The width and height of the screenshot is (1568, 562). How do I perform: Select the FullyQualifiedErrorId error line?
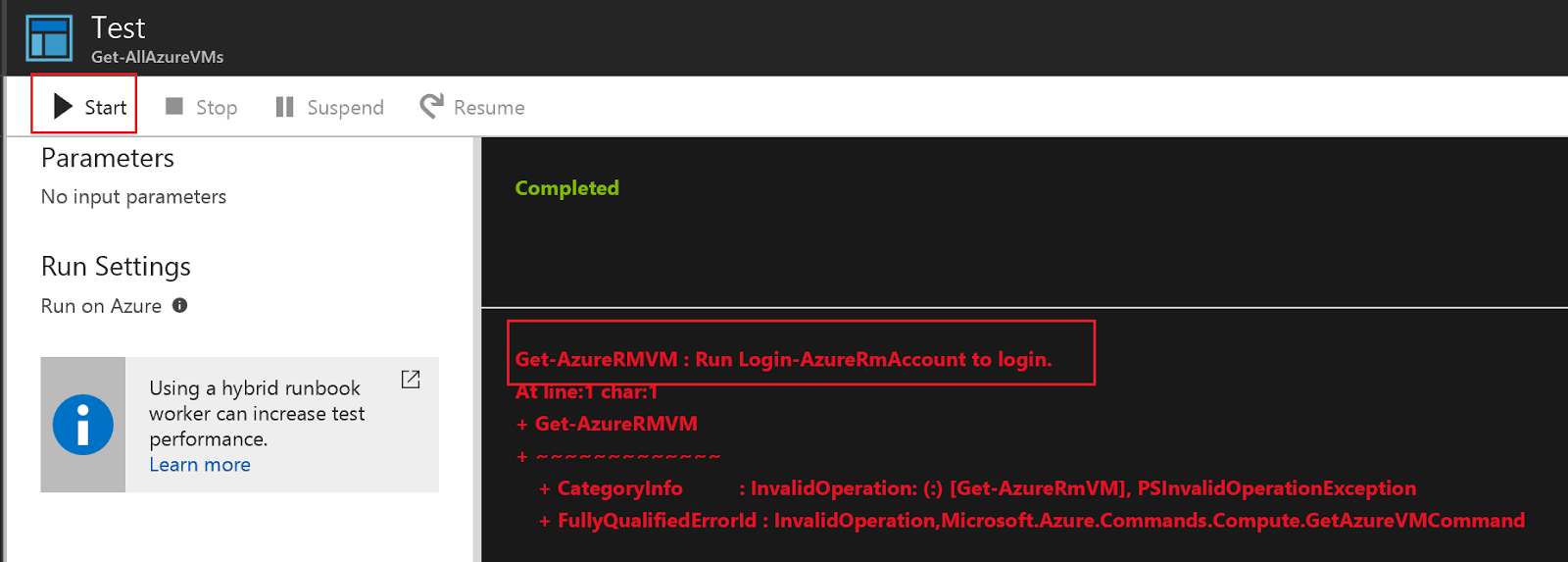point(1031,521)
